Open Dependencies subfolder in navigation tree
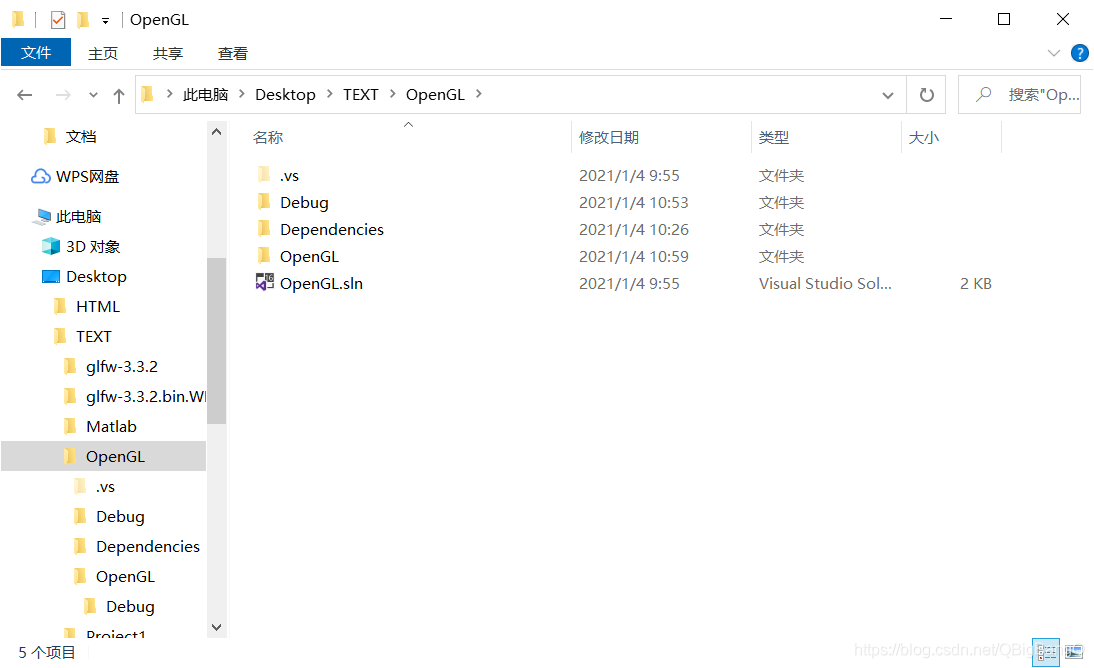Screen dimensions: 1094x668 [x=148, y=547]
